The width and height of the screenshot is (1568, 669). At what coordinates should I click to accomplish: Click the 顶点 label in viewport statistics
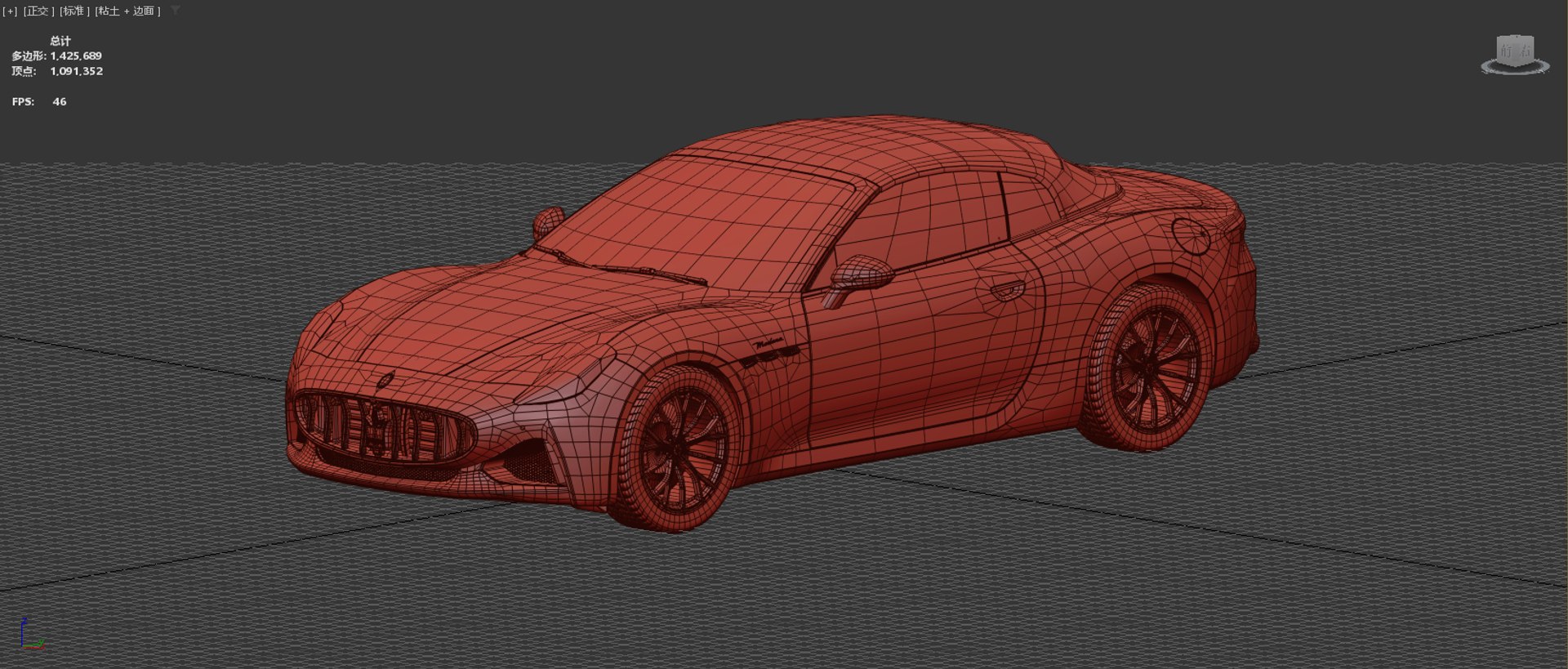click(24, 71)
